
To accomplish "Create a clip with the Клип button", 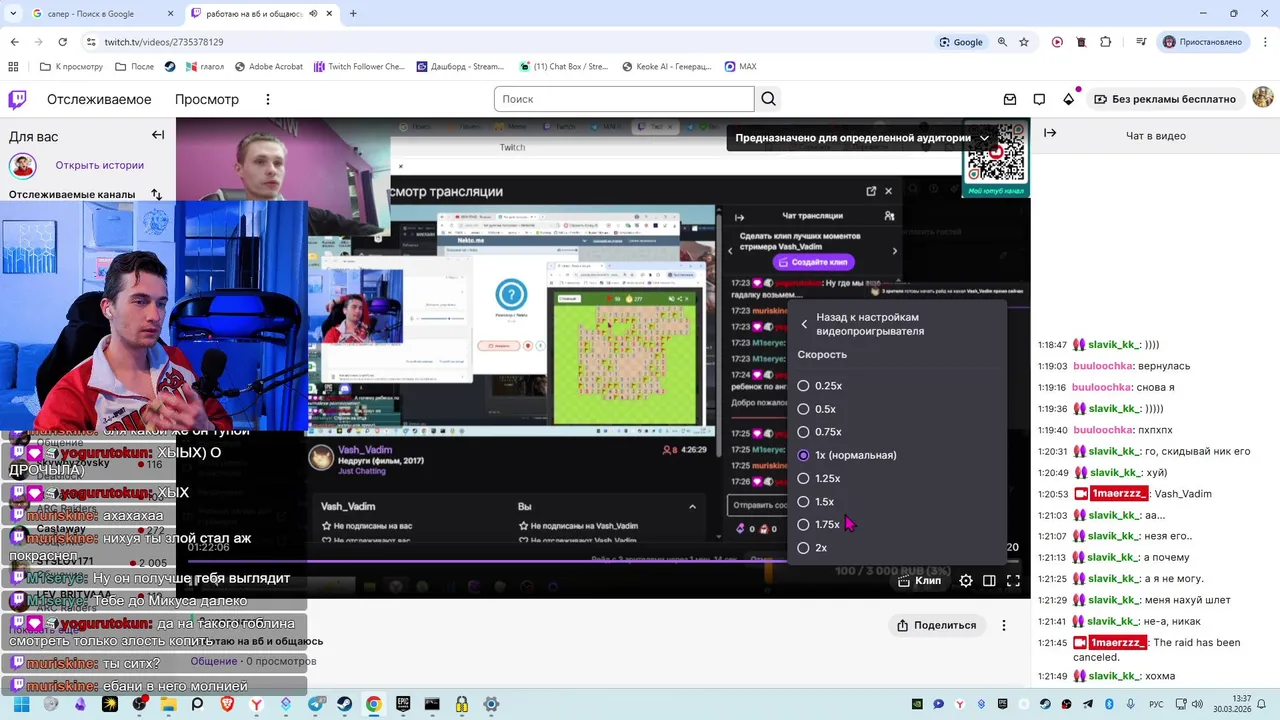I will (919, 580).
